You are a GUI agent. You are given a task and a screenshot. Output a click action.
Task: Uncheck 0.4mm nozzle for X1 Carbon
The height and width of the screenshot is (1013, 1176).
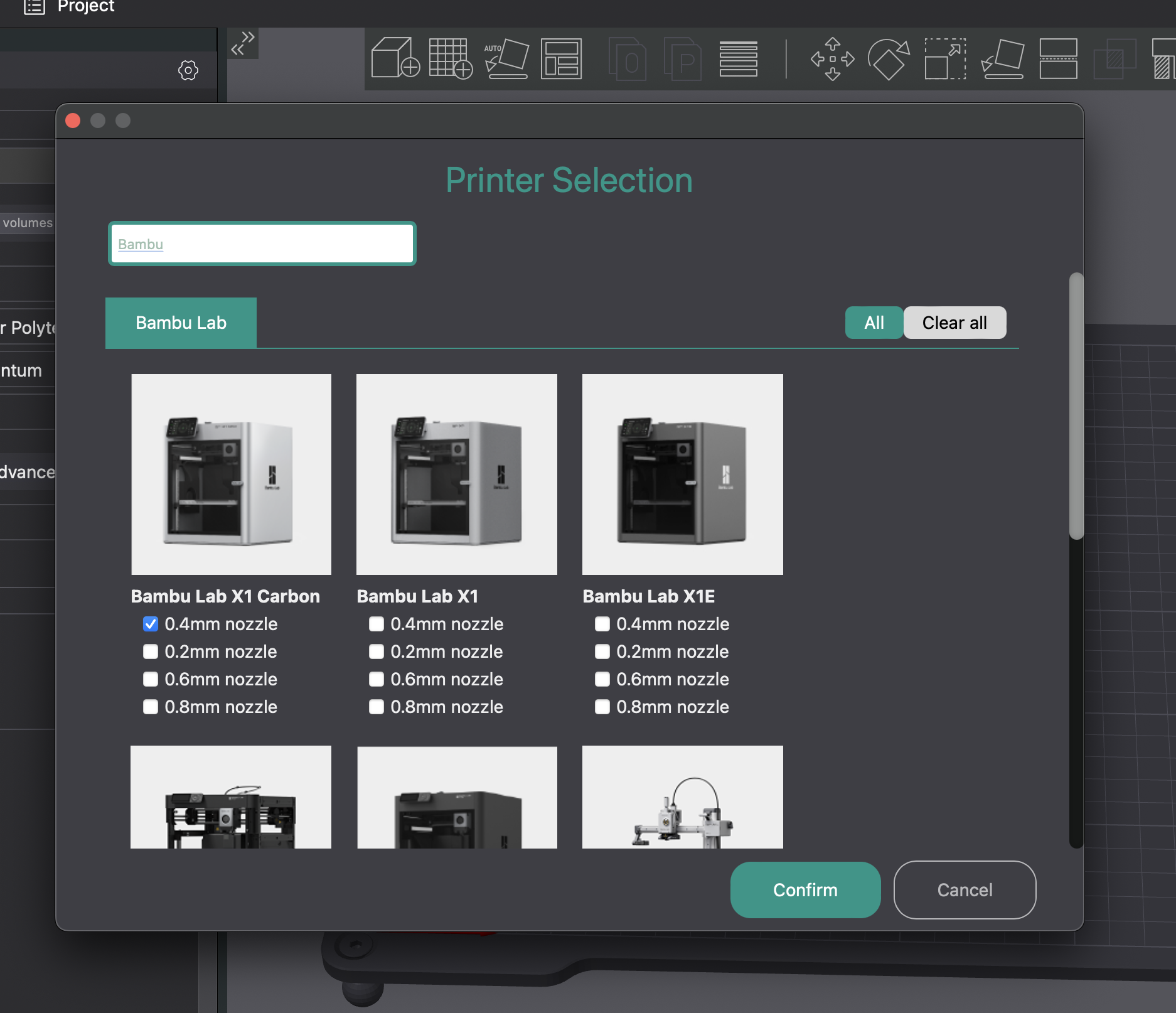point(151,624)
